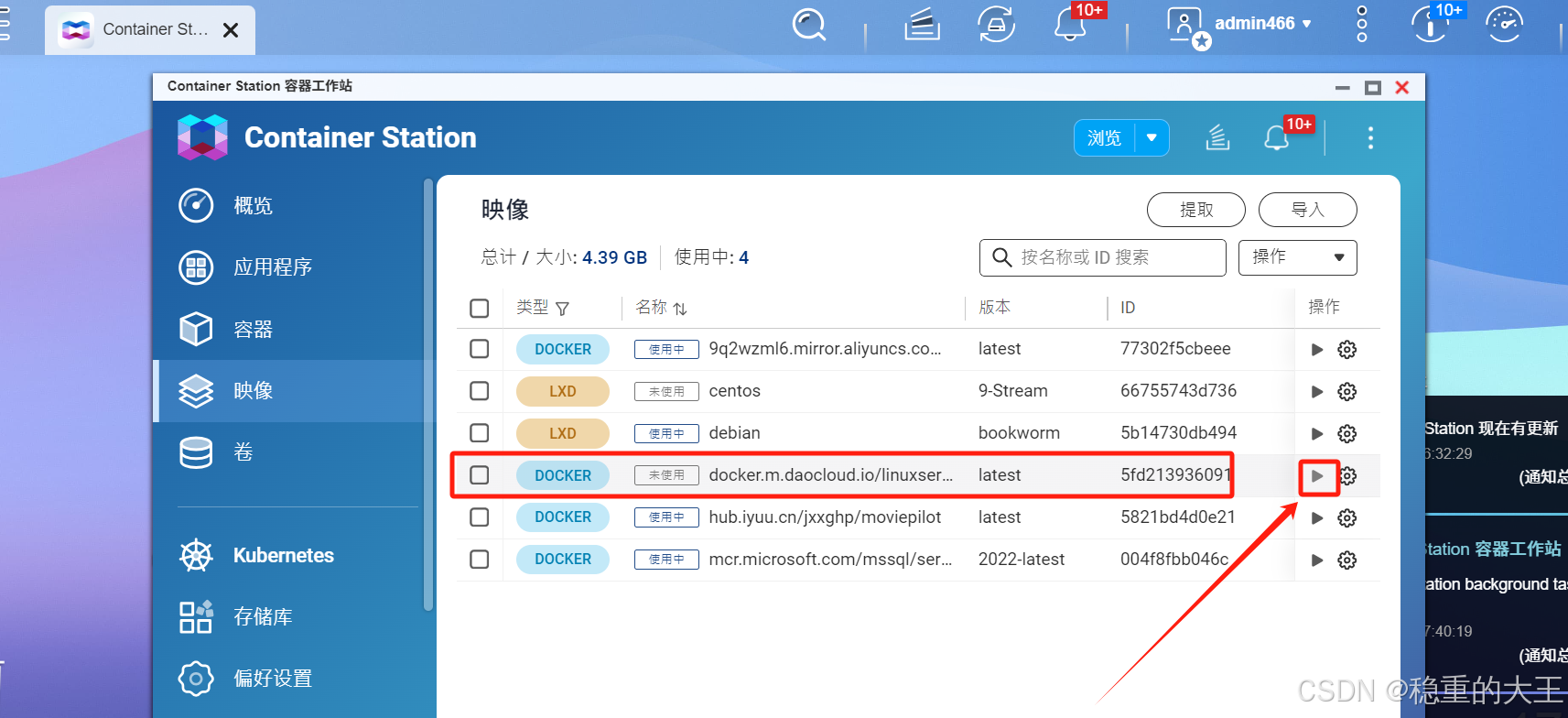Run the centos image with play icon
The width and height of the screenshot is (1568, 718).
[1317, 392]
